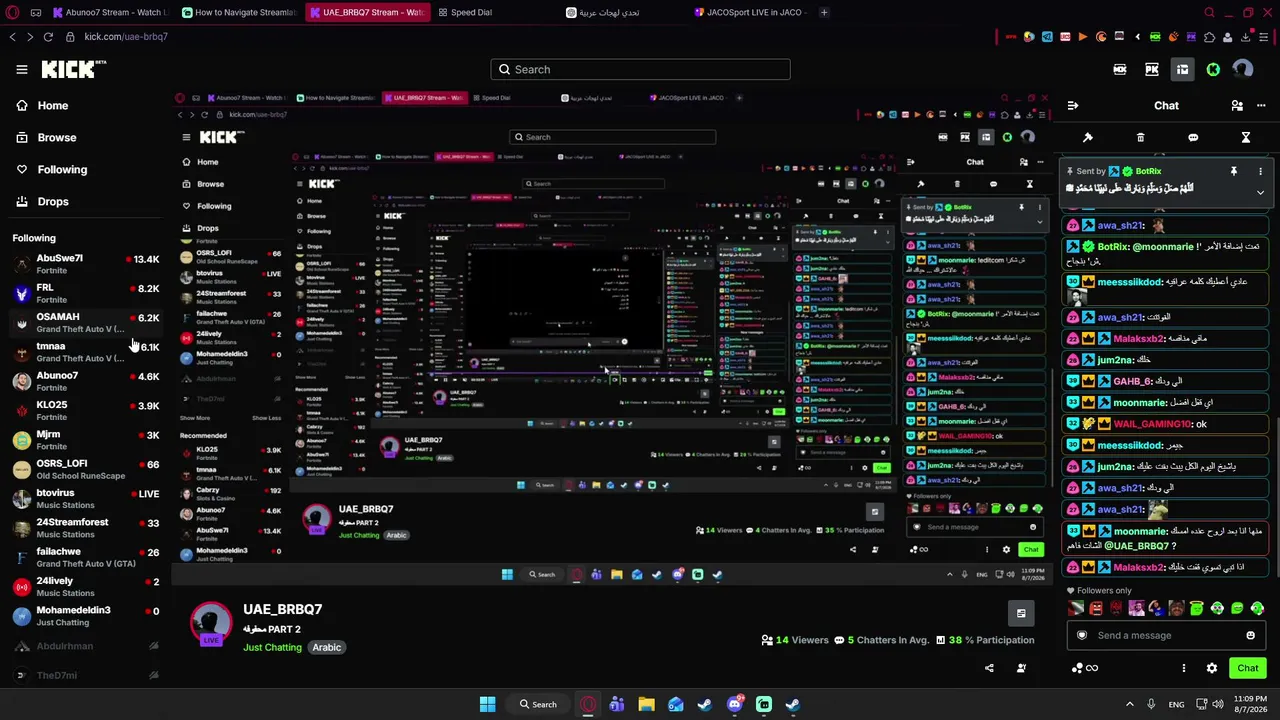The height and width of the screenshot is (720, 1280).
Task: Open the Telegram extension icon in the browser toolbar
Action: 1047,37
